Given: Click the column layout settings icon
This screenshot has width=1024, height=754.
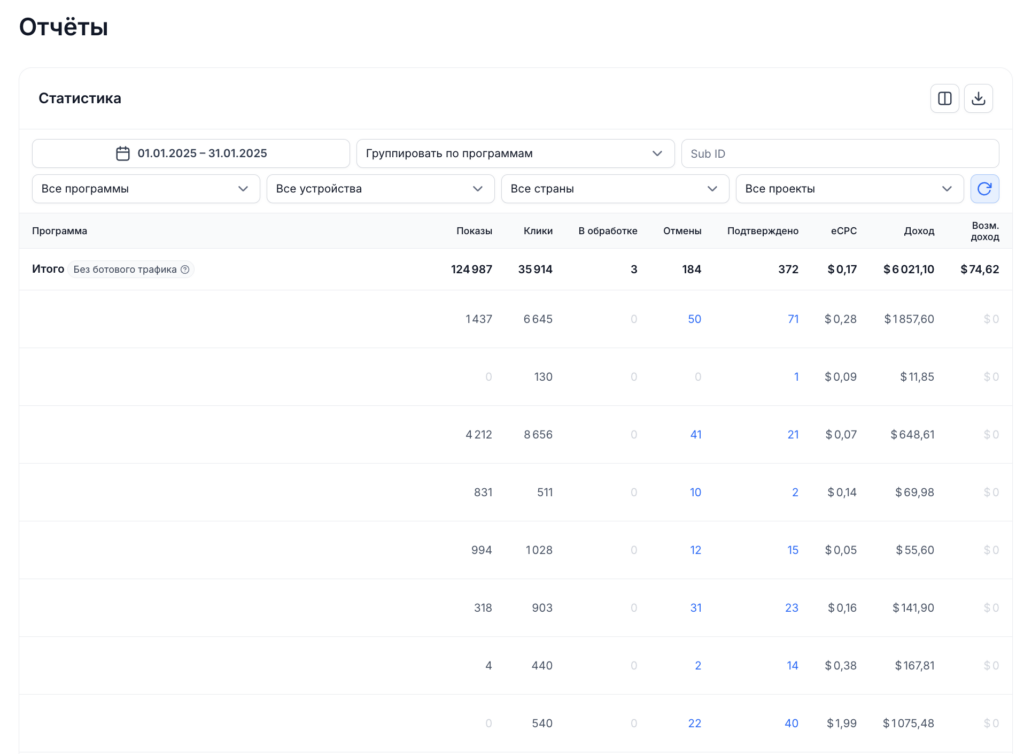Looking at the screenshot, I should [944, 98].
